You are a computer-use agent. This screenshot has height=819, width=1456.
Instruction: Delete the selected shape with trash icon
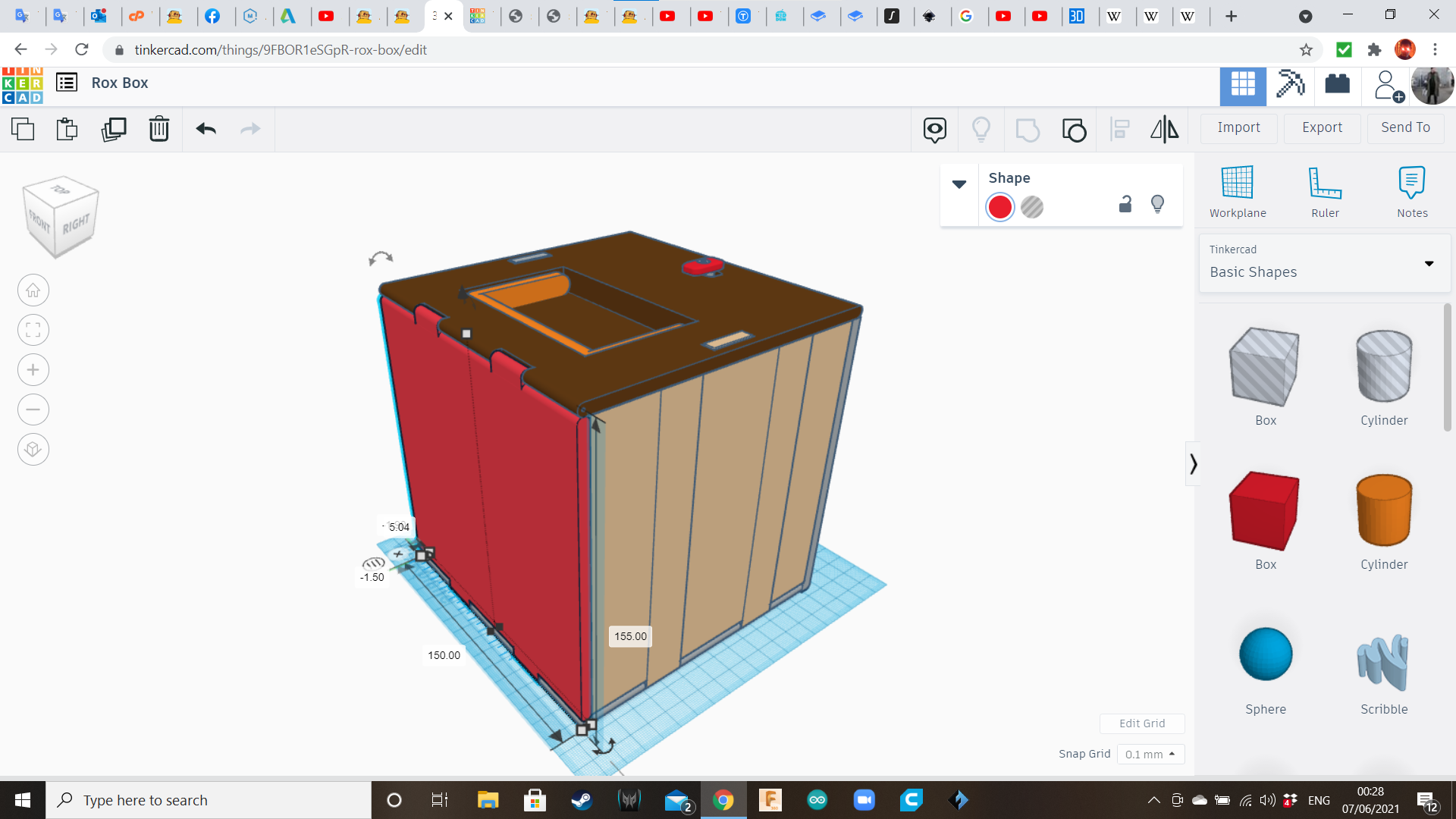click(x=159, y=129)
